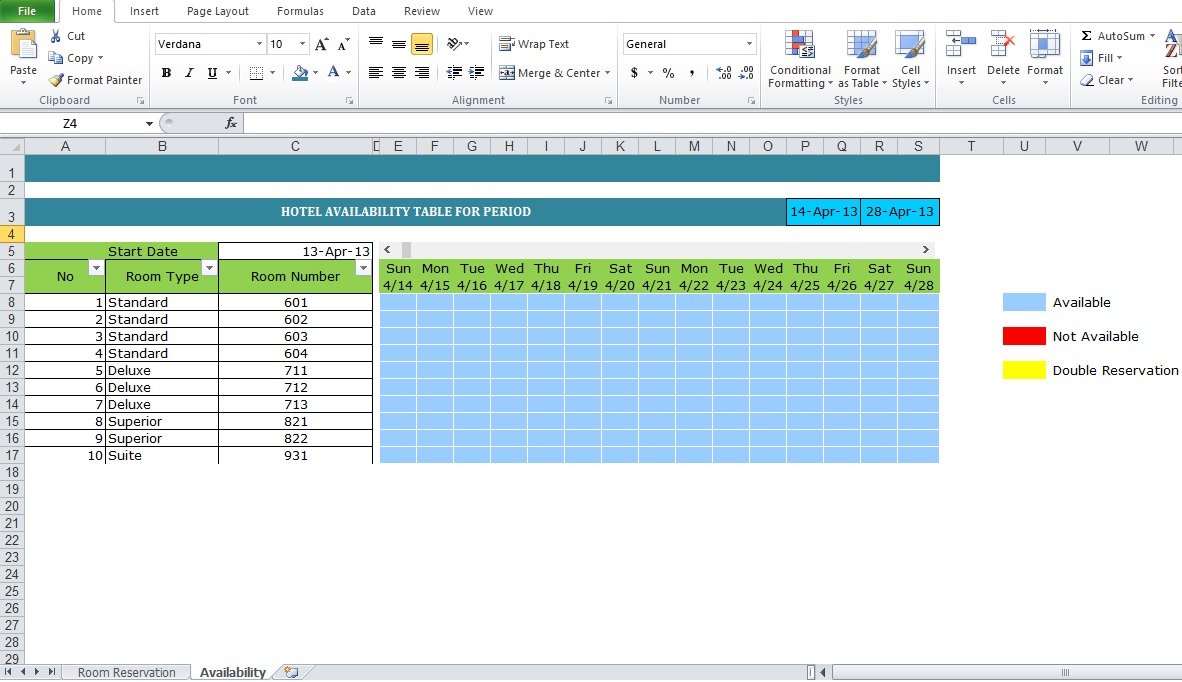
Task: Click Increase Indent icon
Action: click(x=476, y=72)
